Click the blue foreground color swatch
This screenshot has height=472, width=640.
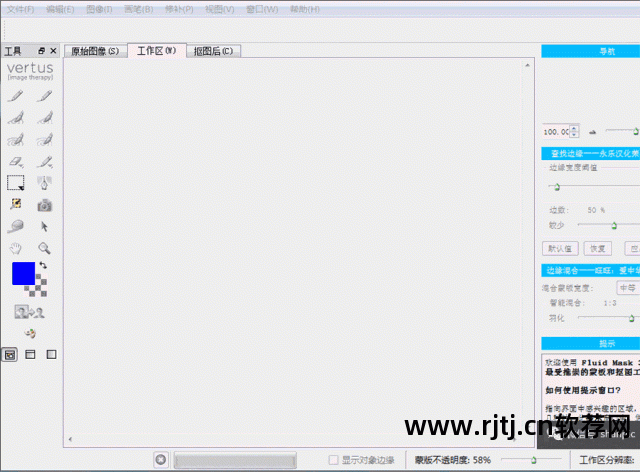tap(23, 273)
